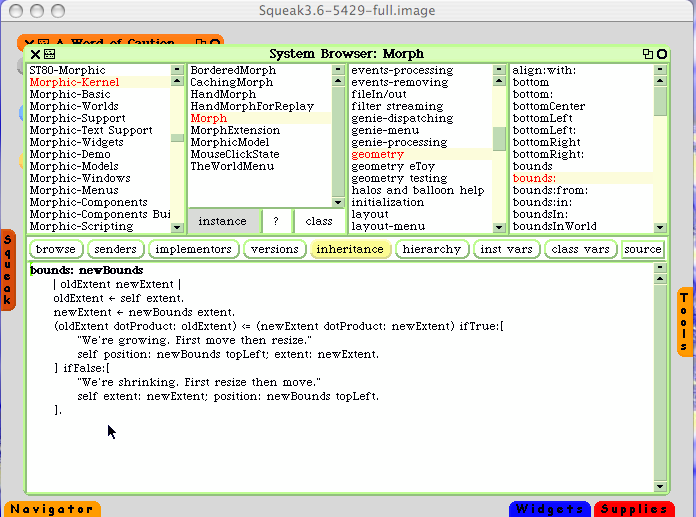Show class vars
Screen dimensions: 696x517
[581, 249]
